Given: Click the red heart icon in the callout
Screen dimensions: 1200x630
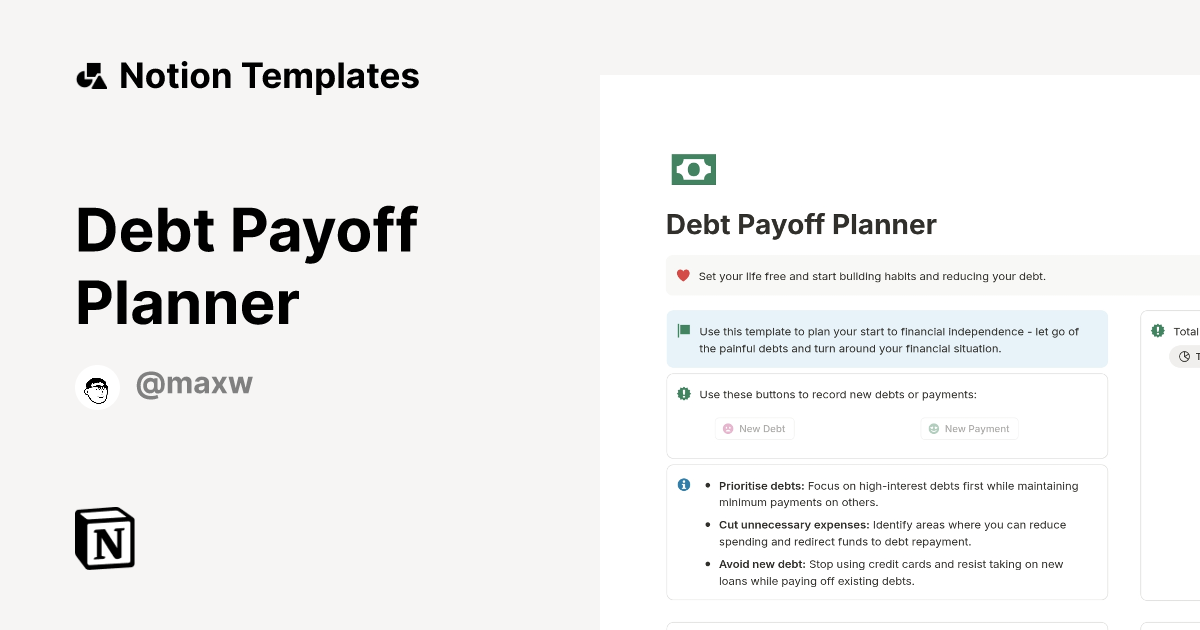Looking at the screenshot, I should click(683, 275).
